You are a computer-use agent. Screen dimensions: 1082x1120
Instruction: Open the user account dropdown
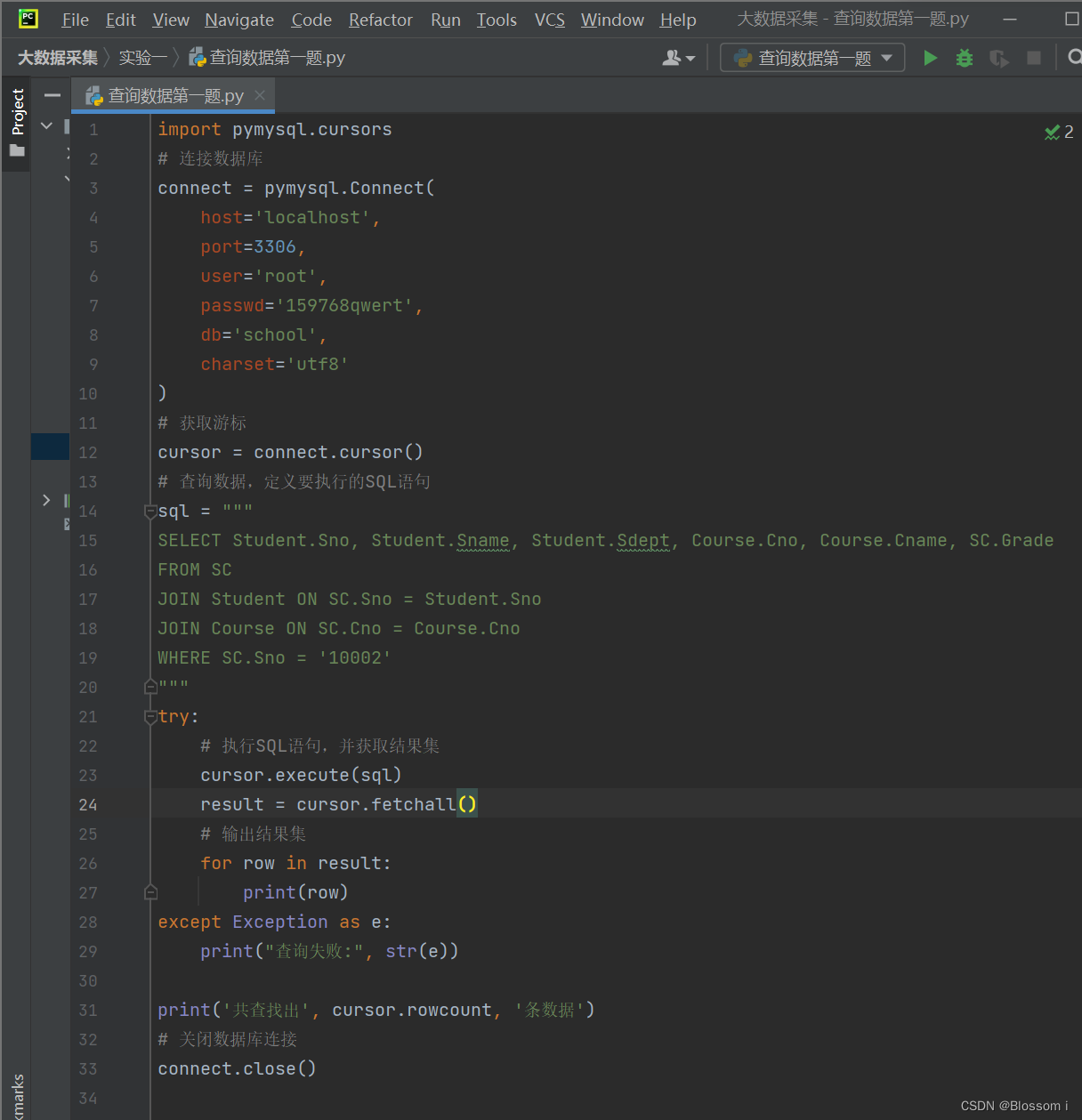coord(679,58)
